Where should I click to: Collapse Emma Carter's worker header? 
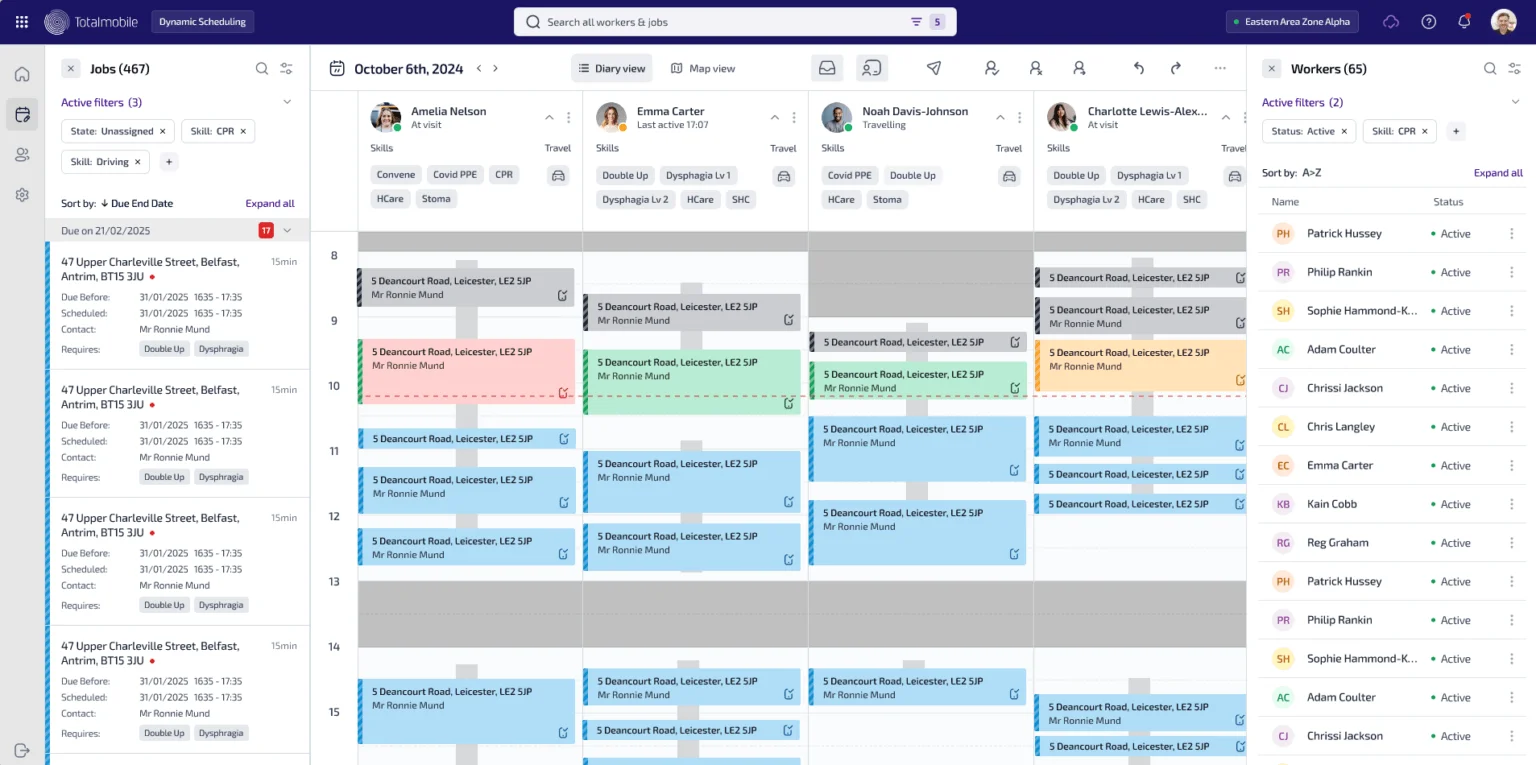click(x=774, y=117)
